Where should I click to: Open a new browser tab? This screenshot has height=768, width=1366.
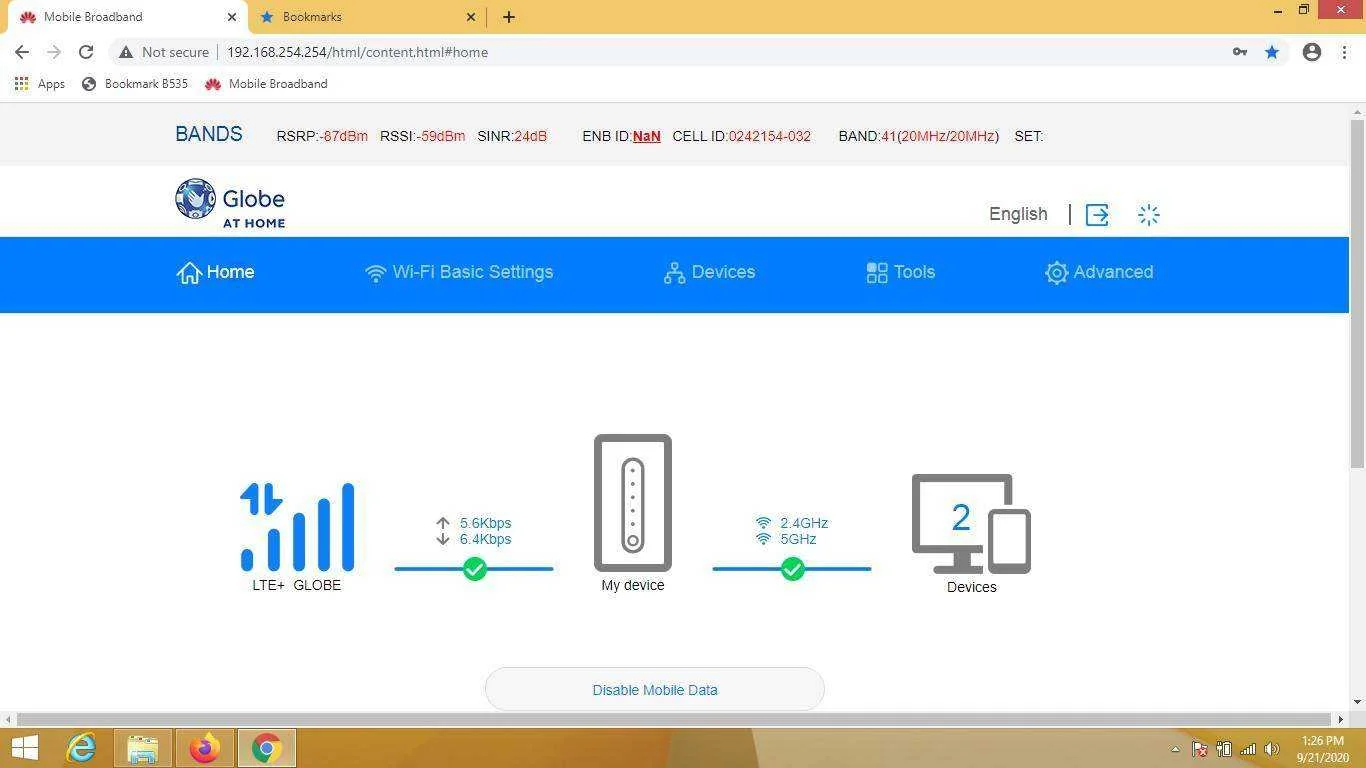509,17
